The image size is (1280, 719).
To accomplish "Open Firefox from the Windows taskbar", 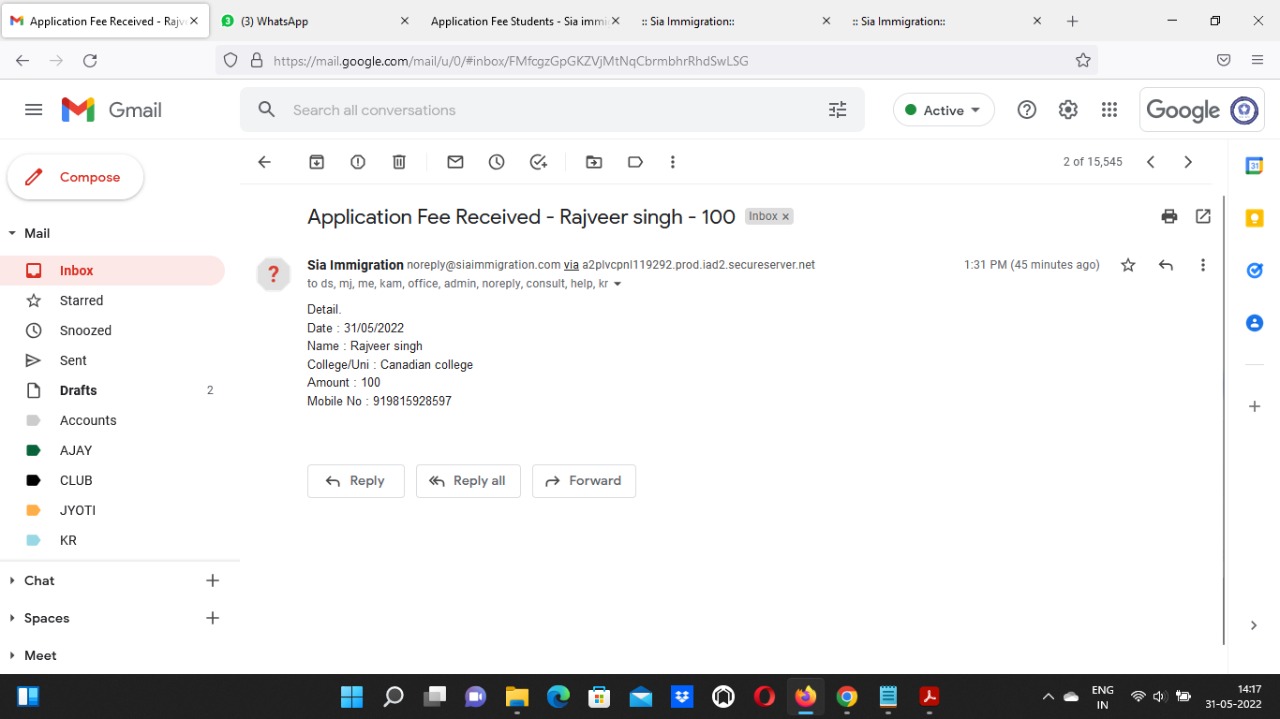I will click(805, 697).
